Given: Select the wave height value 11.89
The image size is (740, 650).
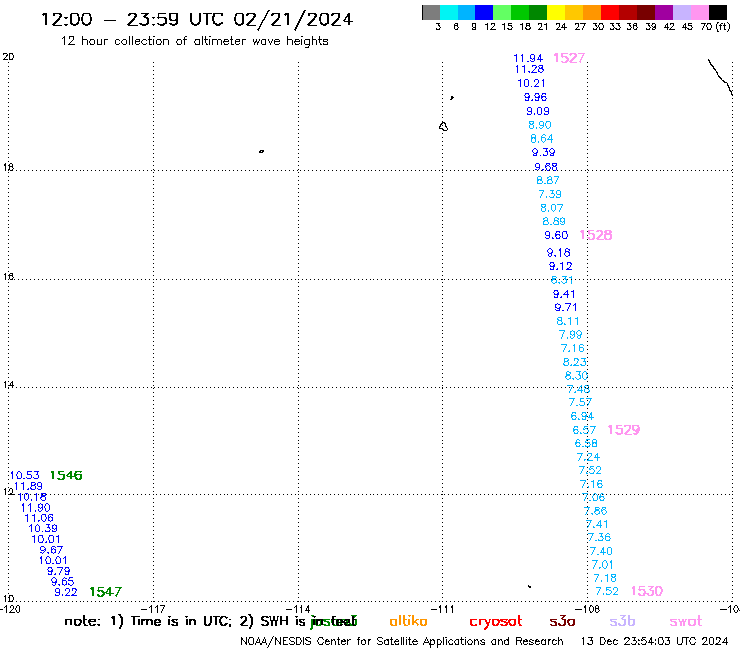Looking at the screenshot, I should click(28, 487).
